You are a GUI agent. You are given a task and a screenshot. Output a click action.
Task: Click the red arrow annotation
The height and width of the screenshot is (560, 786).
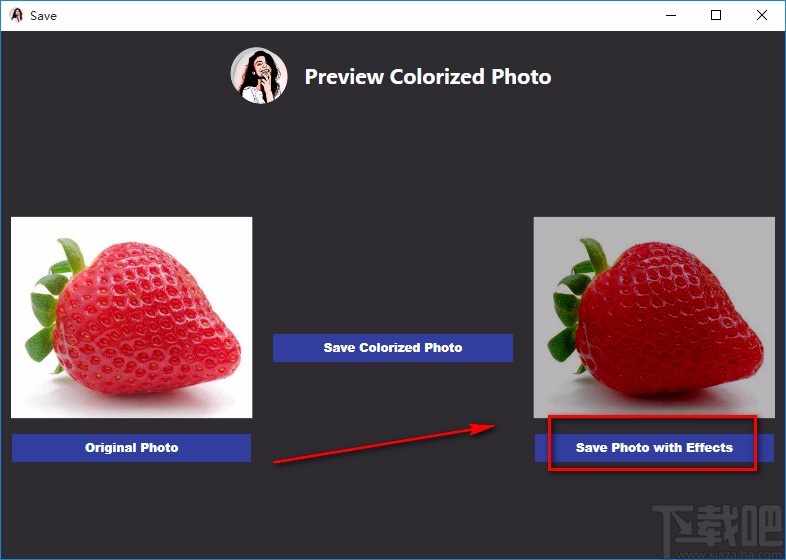point(385,443)
